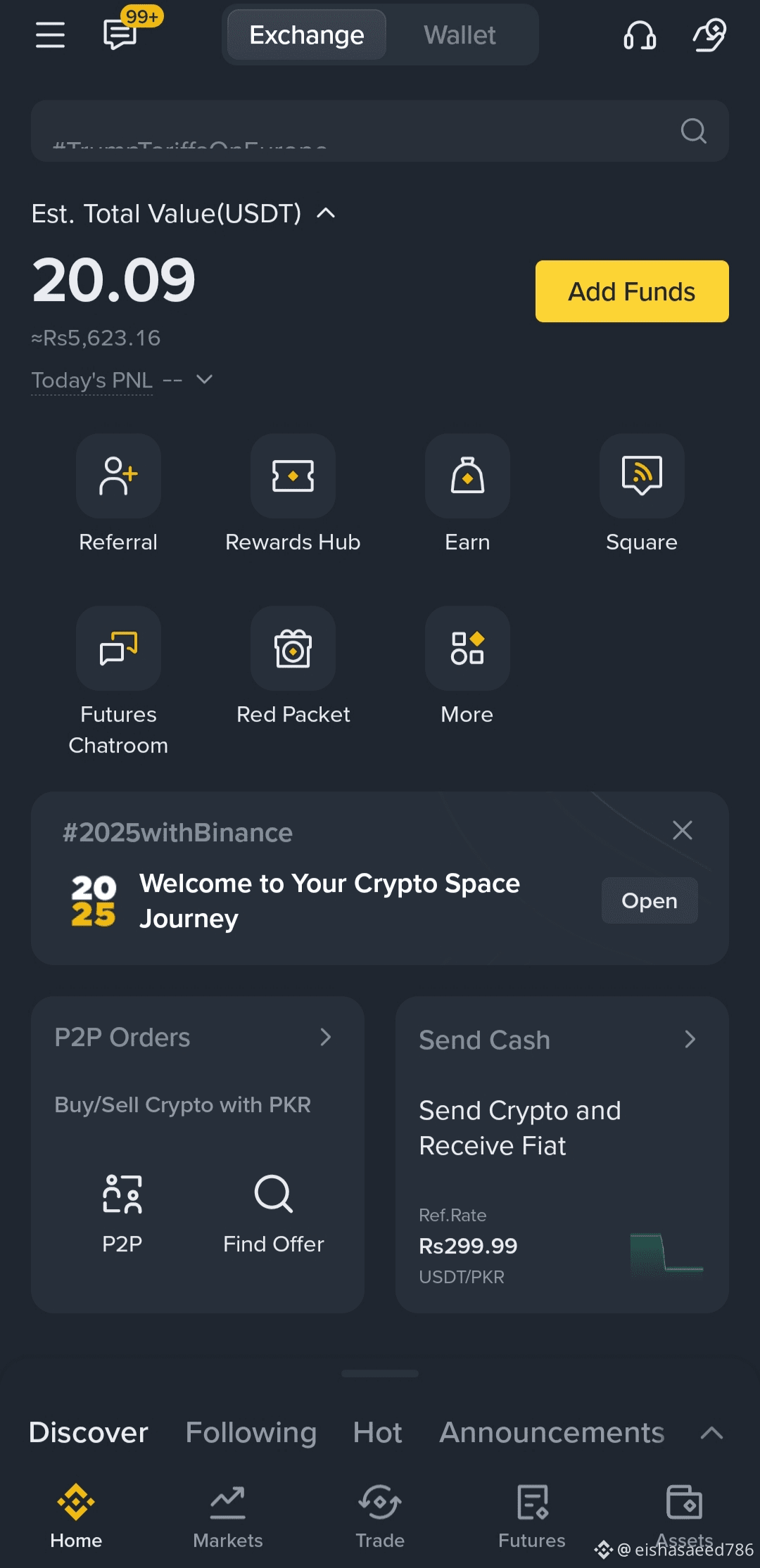Screen dimensions: 760x1568
Task: Expand the Today's PNL dropdown arrow
Action: 204,380
